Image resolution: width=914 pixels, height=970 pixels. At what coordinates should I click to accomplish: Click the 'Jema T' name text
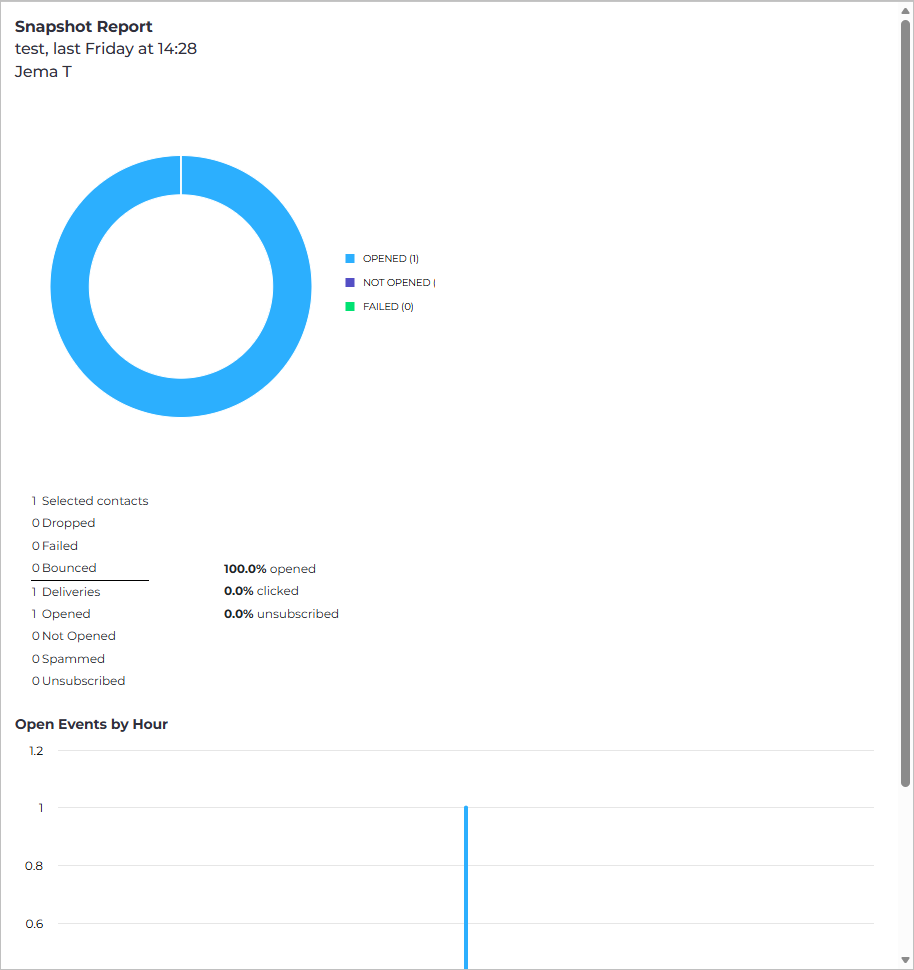point(43,72)
